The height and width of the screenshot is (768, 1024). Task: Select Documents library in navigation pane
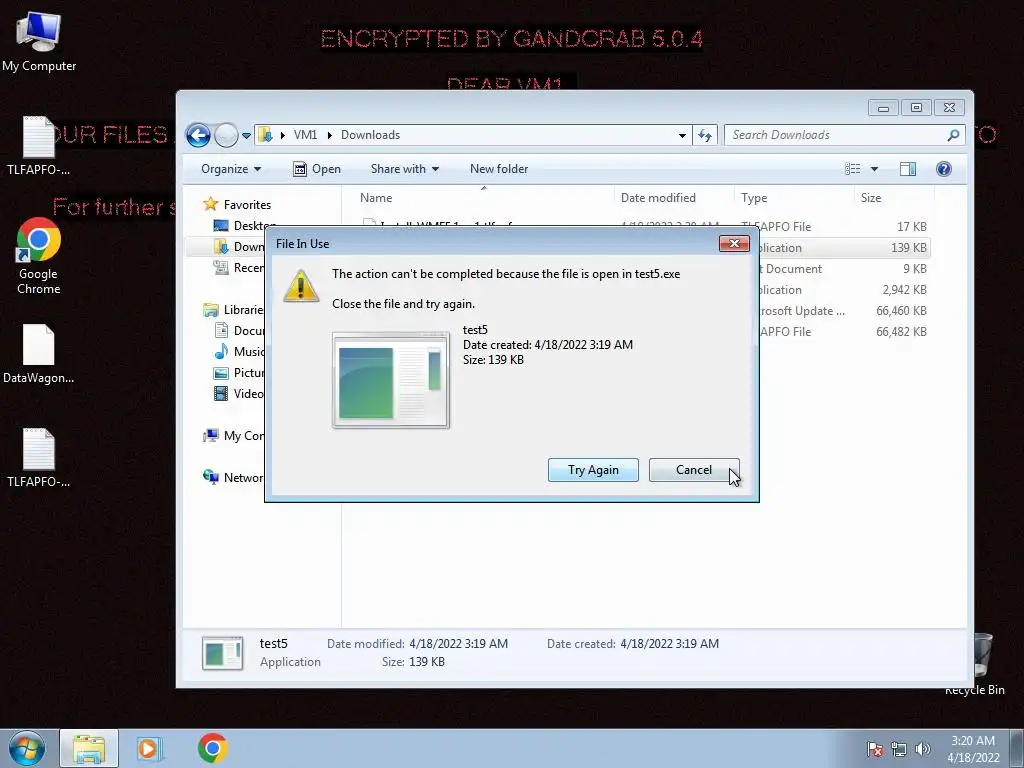pos(239,330)
